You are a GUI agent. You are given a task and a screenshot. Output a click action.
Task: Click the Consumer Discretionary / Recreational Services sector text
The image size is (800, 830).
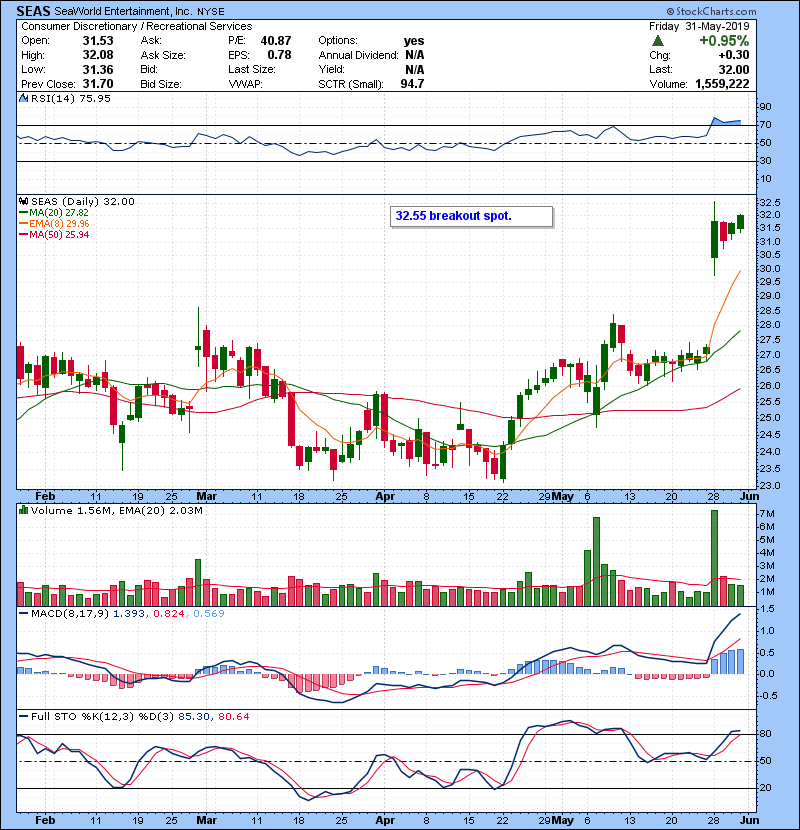coord(137,26)
